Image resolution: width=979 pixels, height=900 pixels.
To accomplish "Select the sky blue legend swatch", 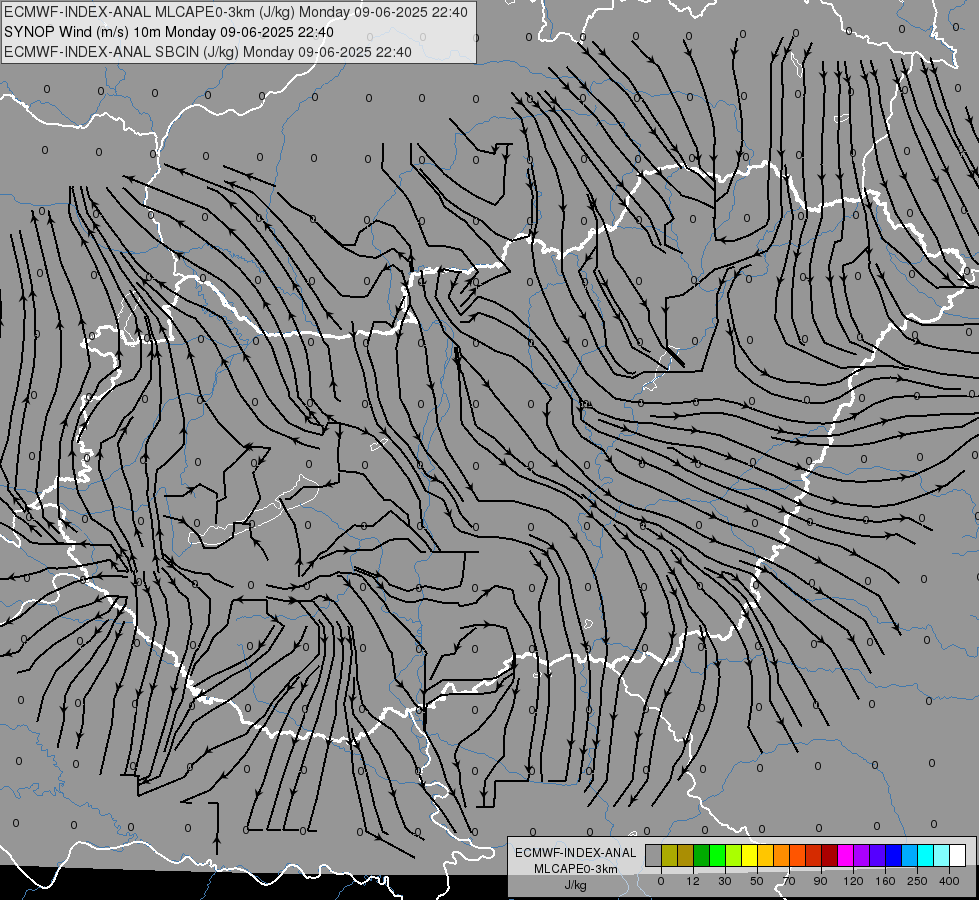I will tap(910, 855).
